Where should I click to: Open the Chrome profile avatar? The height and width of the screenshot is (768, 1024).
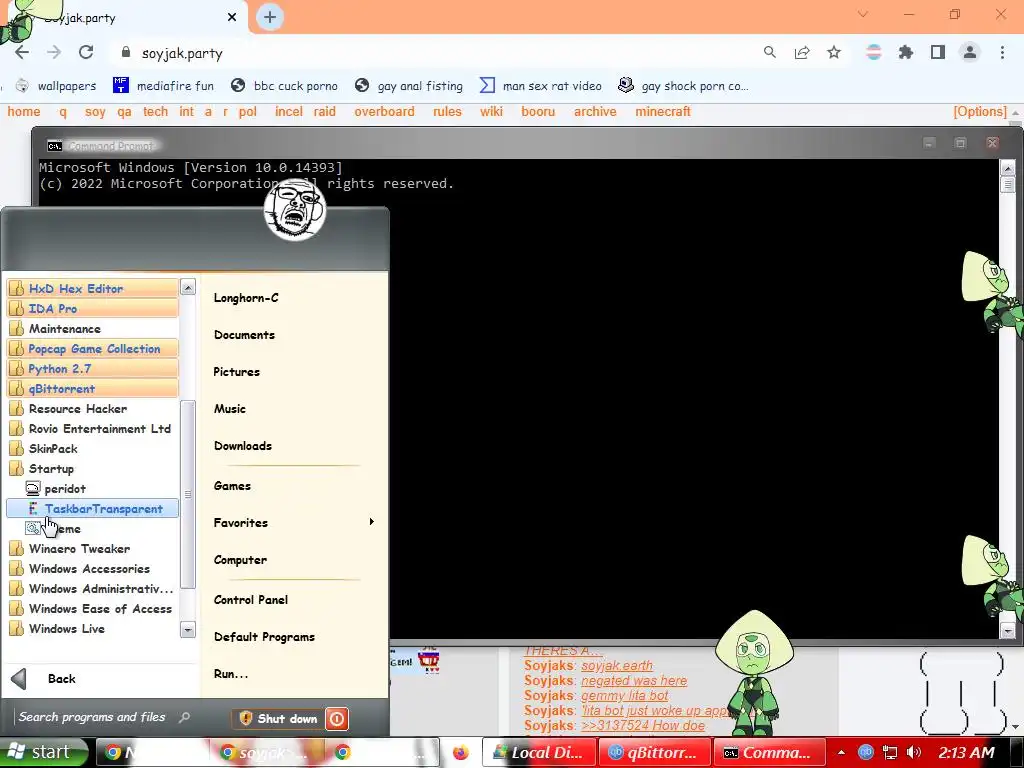pyautogui.click(x=970, y=52)
